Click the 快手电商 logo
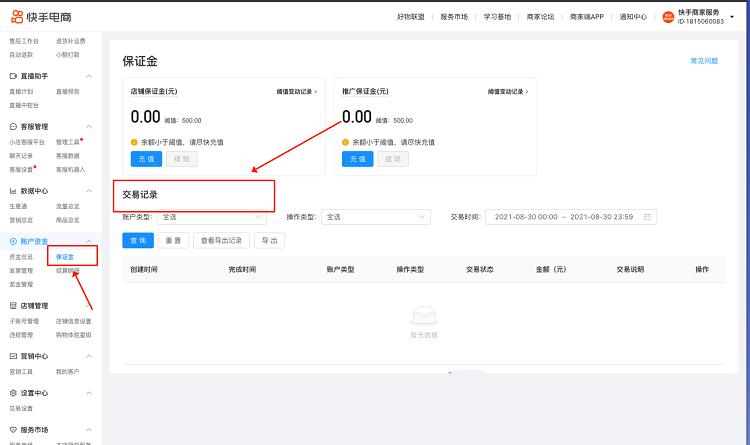The image size is (750, 445). pyautogui.click(x=41, y=17)
